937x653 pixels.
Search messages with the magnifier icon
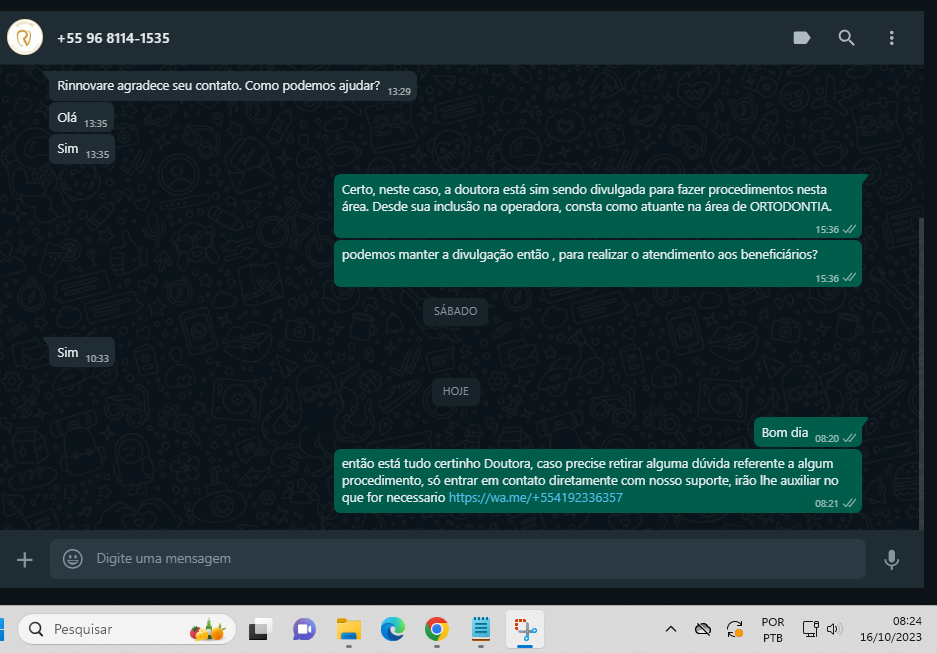[846, 38]
